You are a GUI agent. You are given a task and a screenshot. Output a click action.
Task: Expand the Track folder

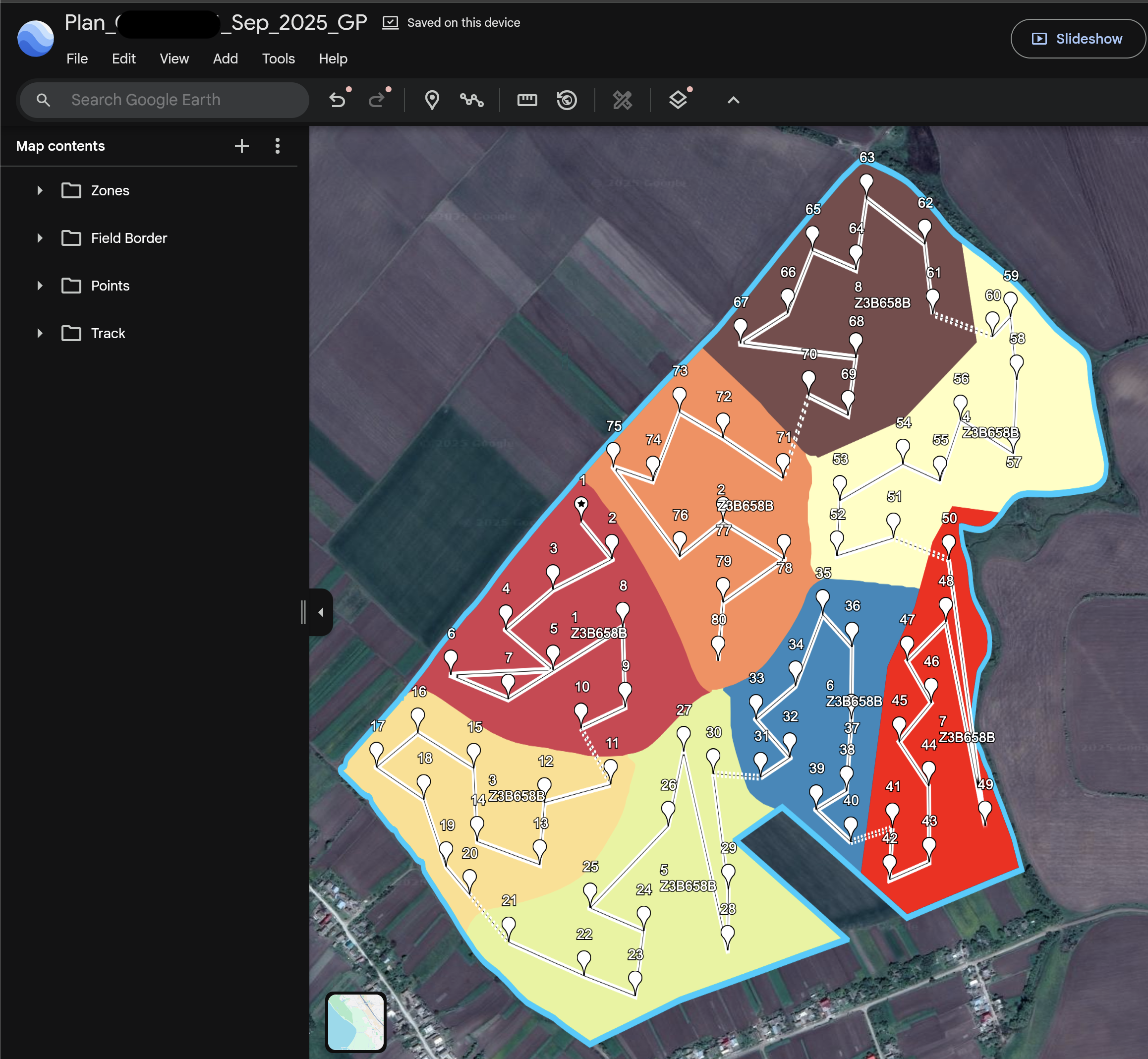tap(40, 333)
